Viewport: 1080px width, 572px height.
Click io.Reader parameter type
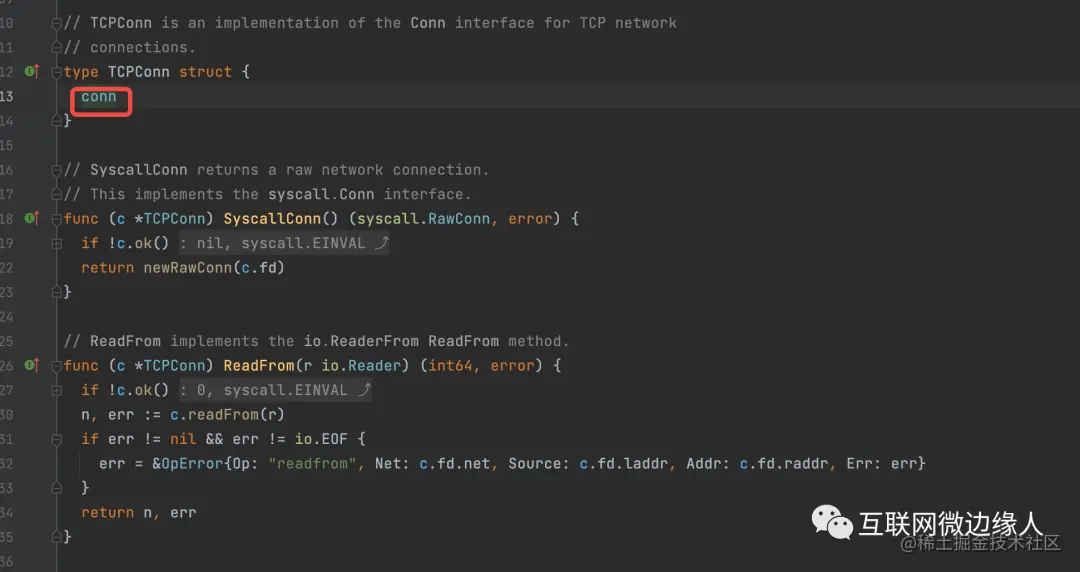pos(361,365)
